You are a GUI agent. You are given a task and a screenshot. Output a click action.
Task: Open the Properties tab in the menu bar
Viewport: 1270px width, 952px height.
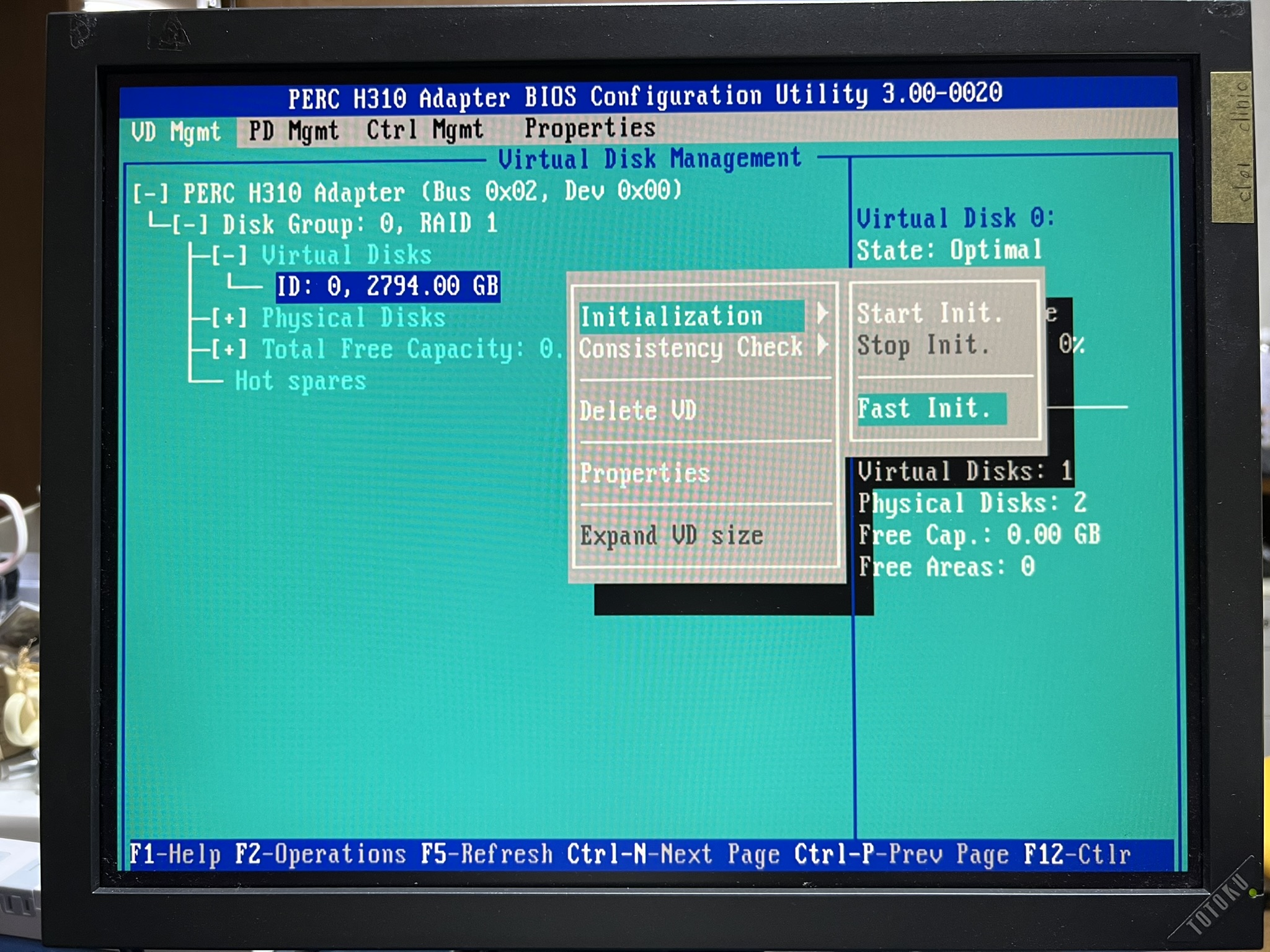(590, 128)
